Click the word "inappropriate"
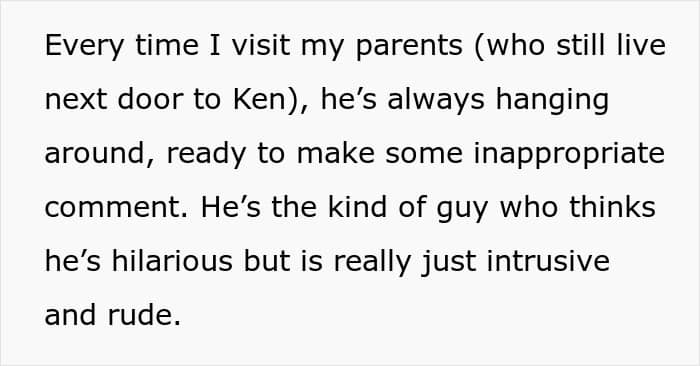This screenshot has width=700, height=366. pos(569,155)
